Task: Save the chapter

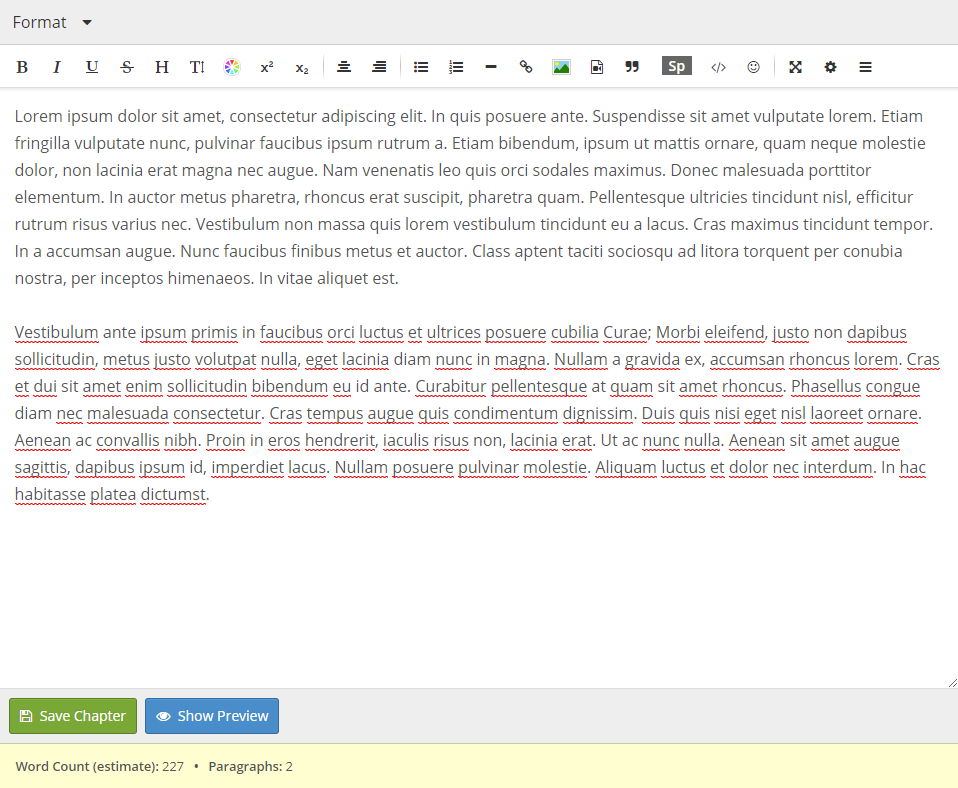Action: point(72,715)
